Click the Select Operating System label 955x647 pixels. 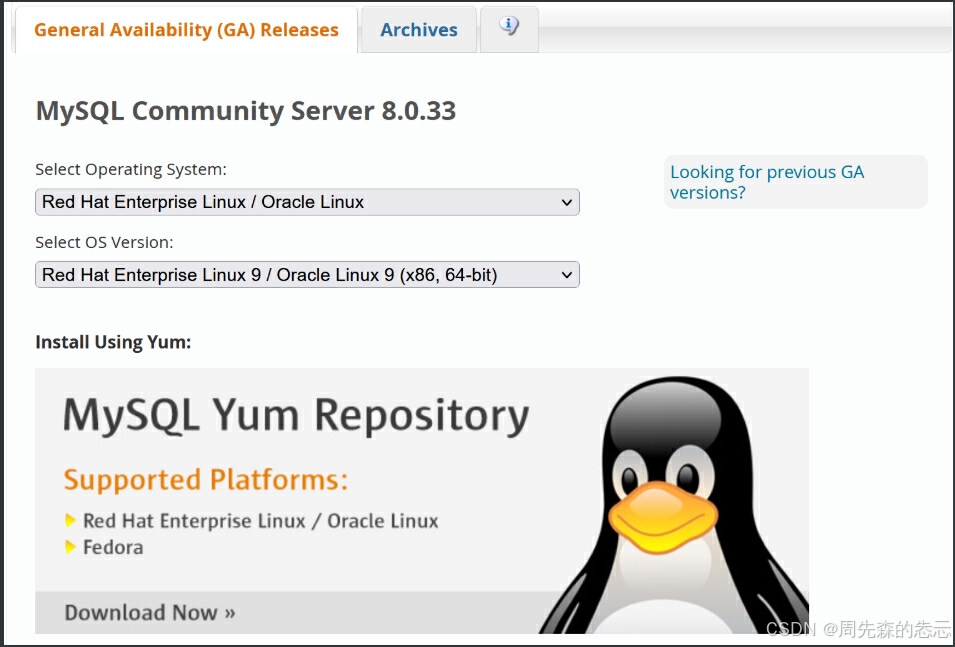coord(131,169)
